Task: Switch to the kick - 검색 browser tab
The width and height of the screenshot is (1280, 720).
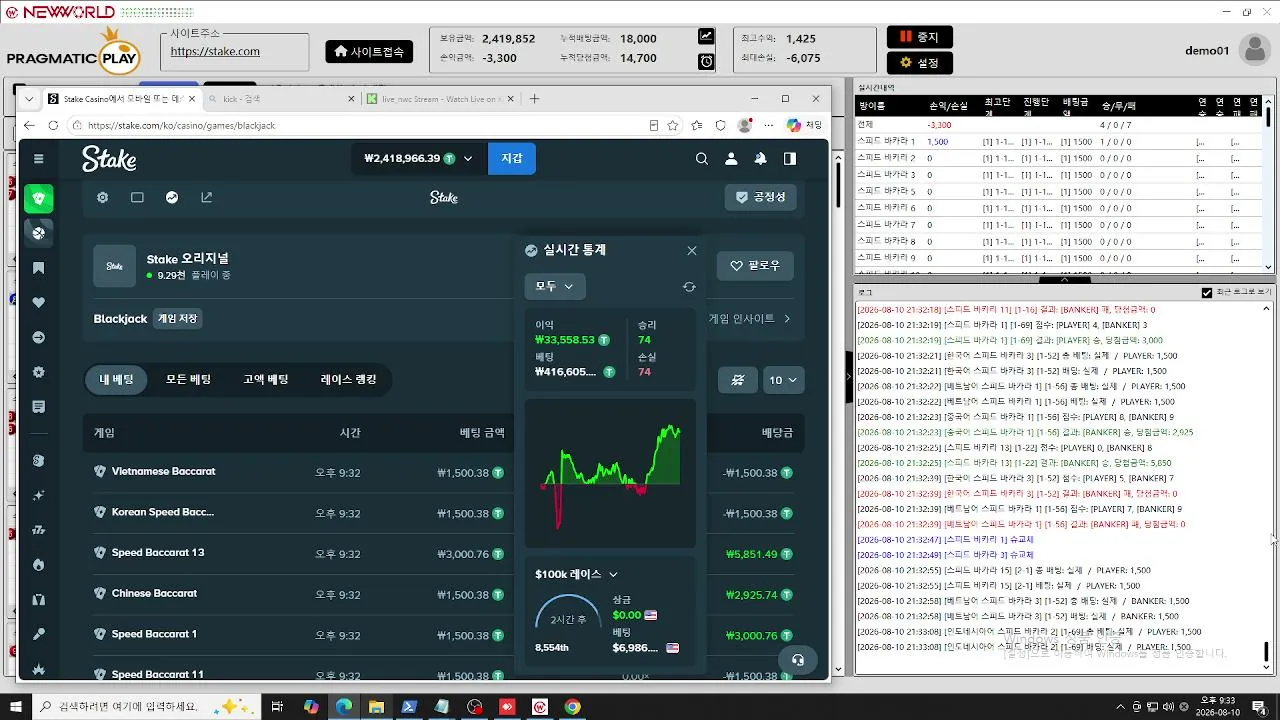Action: click(x=280, y=99)
